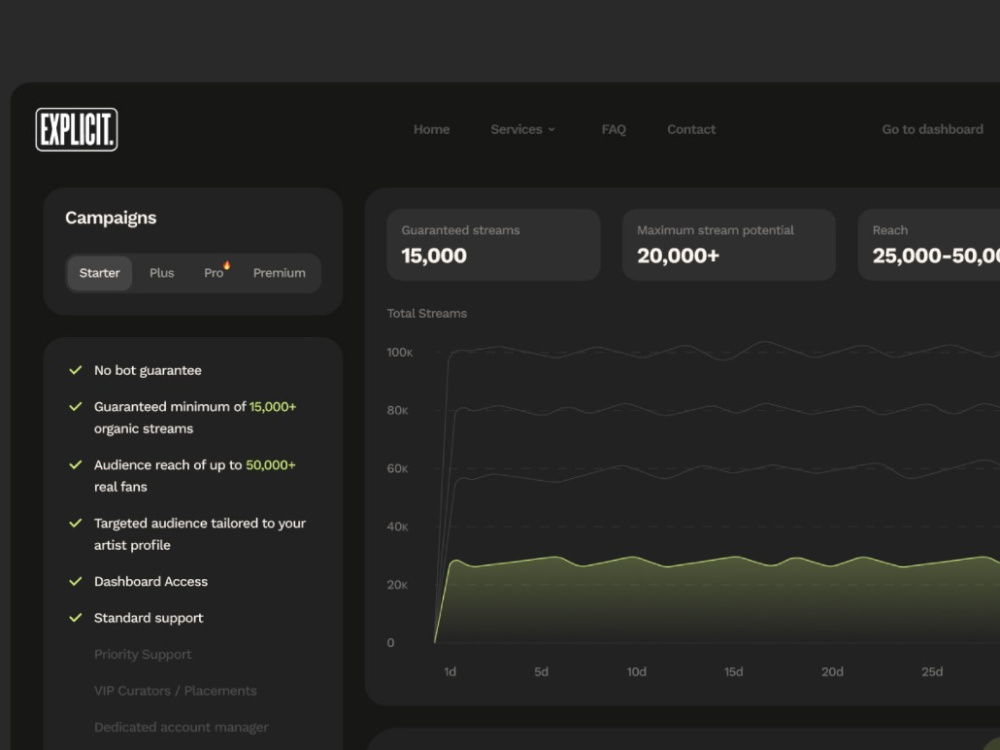The image size is (1000, 750).
Task: Click the Dedicated account manager item
Action: (x=181, y=727)
